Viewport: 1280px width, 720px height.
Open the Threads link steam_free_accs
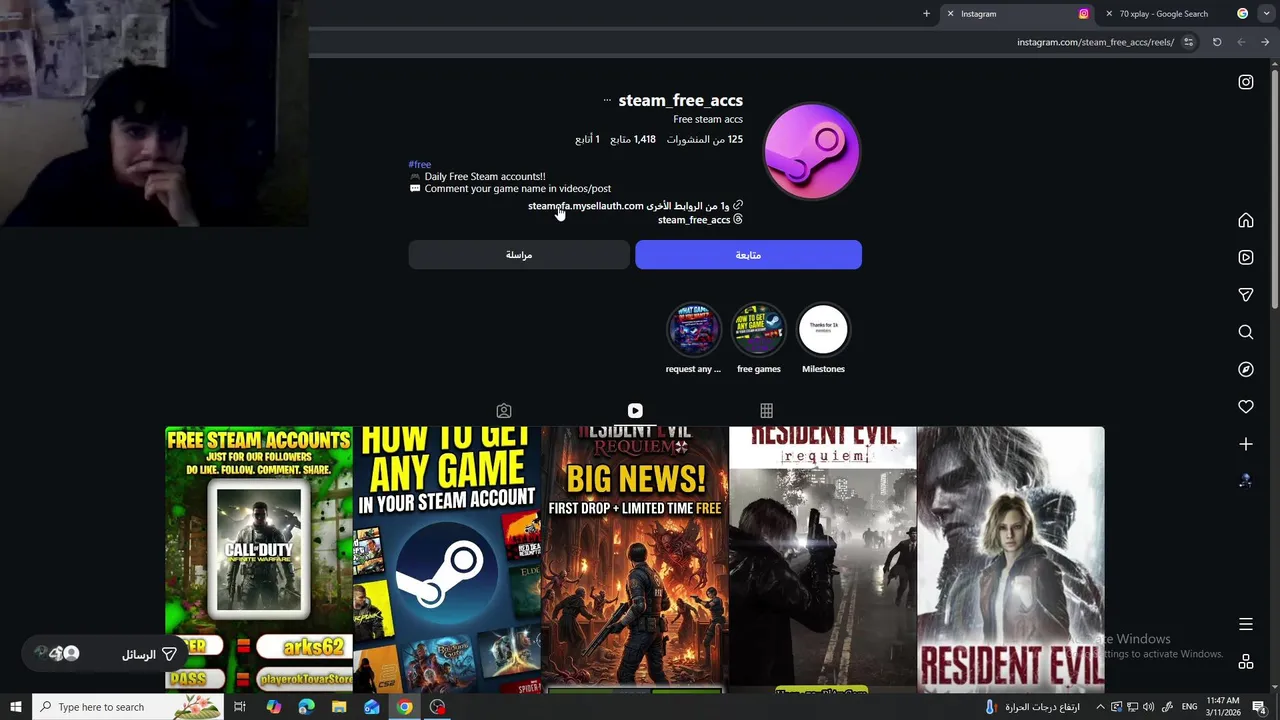[x=700, y=220]
